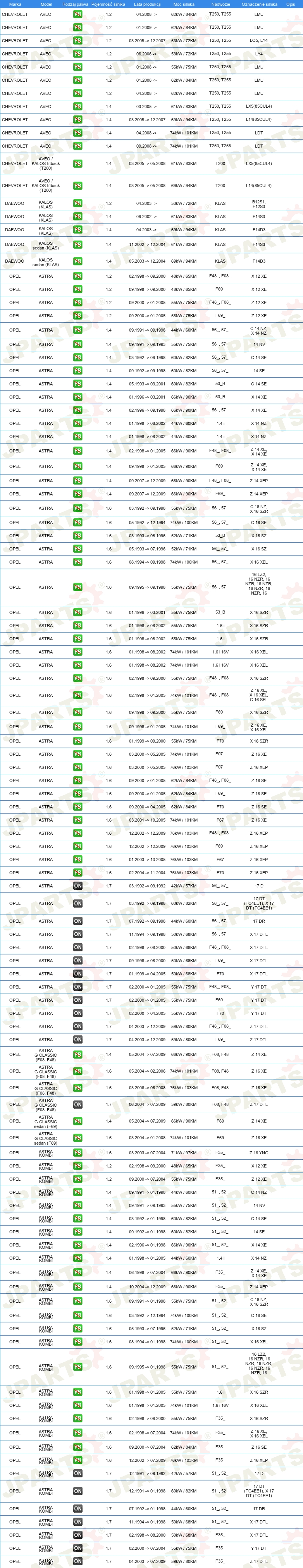The image size is (303, 1568).
Task: Click the '03.2003 -> 07.2004' date cell
Action: pyautogui.click(x=146, y=1152)
